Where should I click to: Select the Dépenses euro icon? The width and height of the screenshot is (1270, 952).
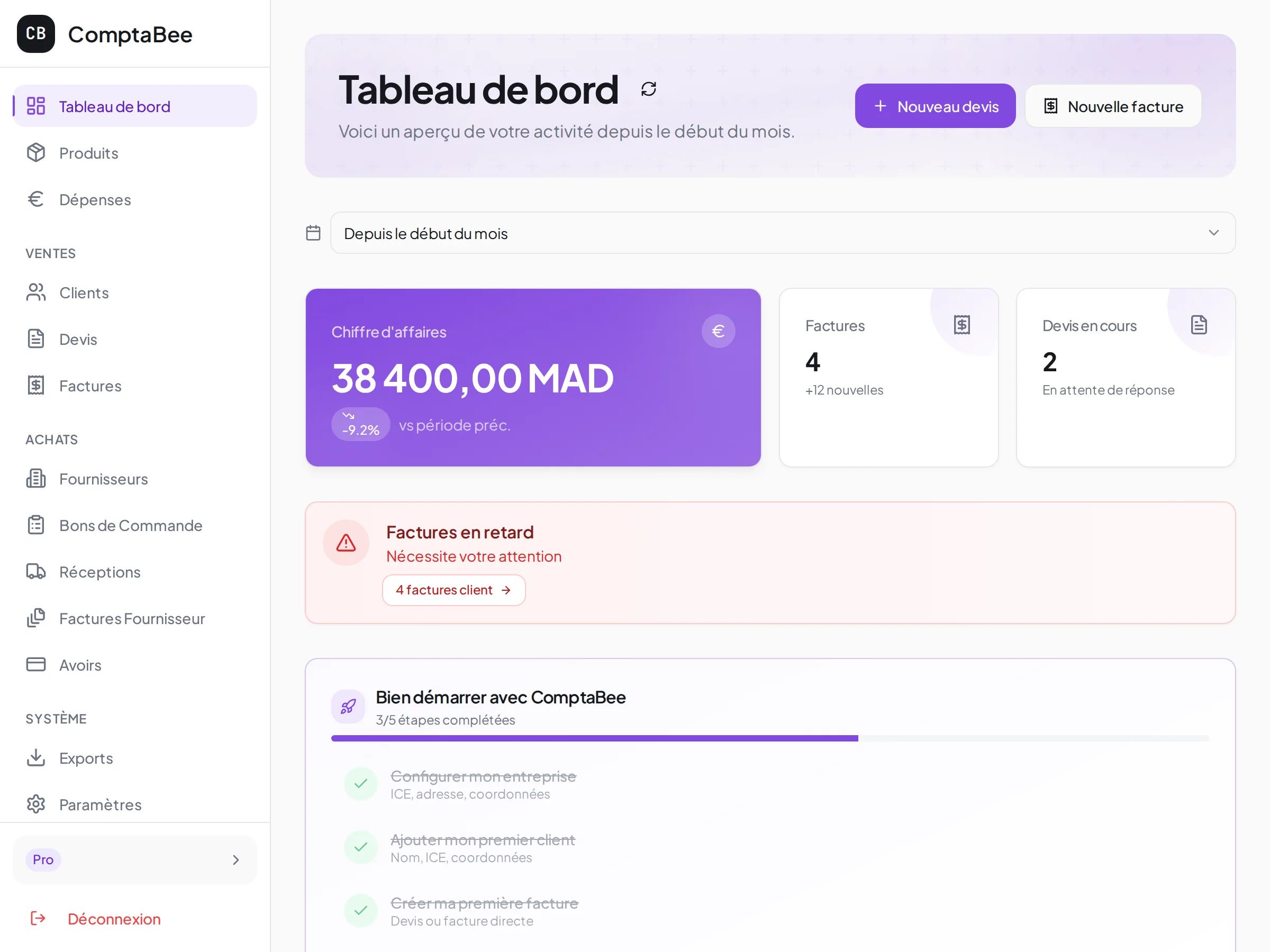click(35, 199)
